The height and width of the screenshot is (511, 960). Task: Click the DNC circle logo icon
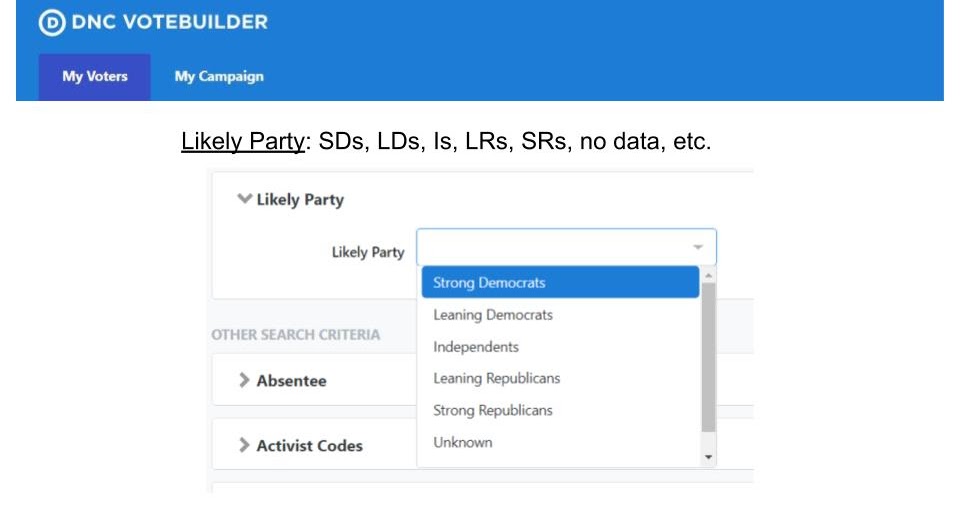click(51, 23)
